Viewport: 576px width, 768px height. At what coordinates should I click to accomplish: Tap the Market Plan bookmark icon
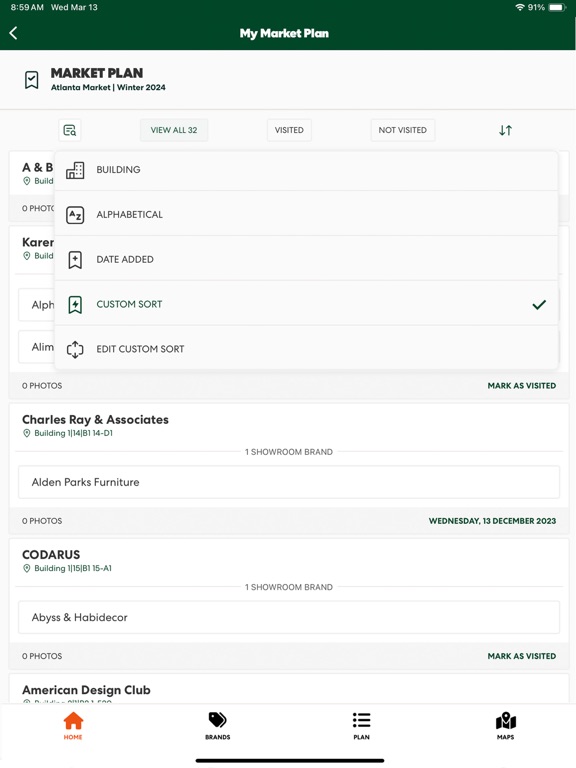pyautogui.click(x=31, y=79)
